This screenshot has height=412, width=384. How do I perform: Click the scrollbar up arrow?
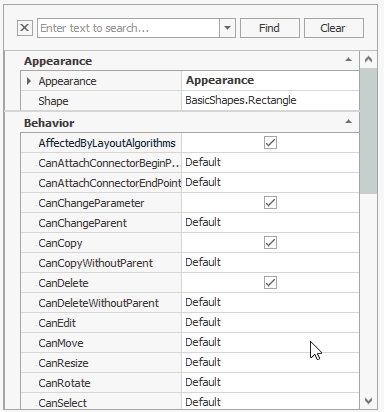click(368, 60)
